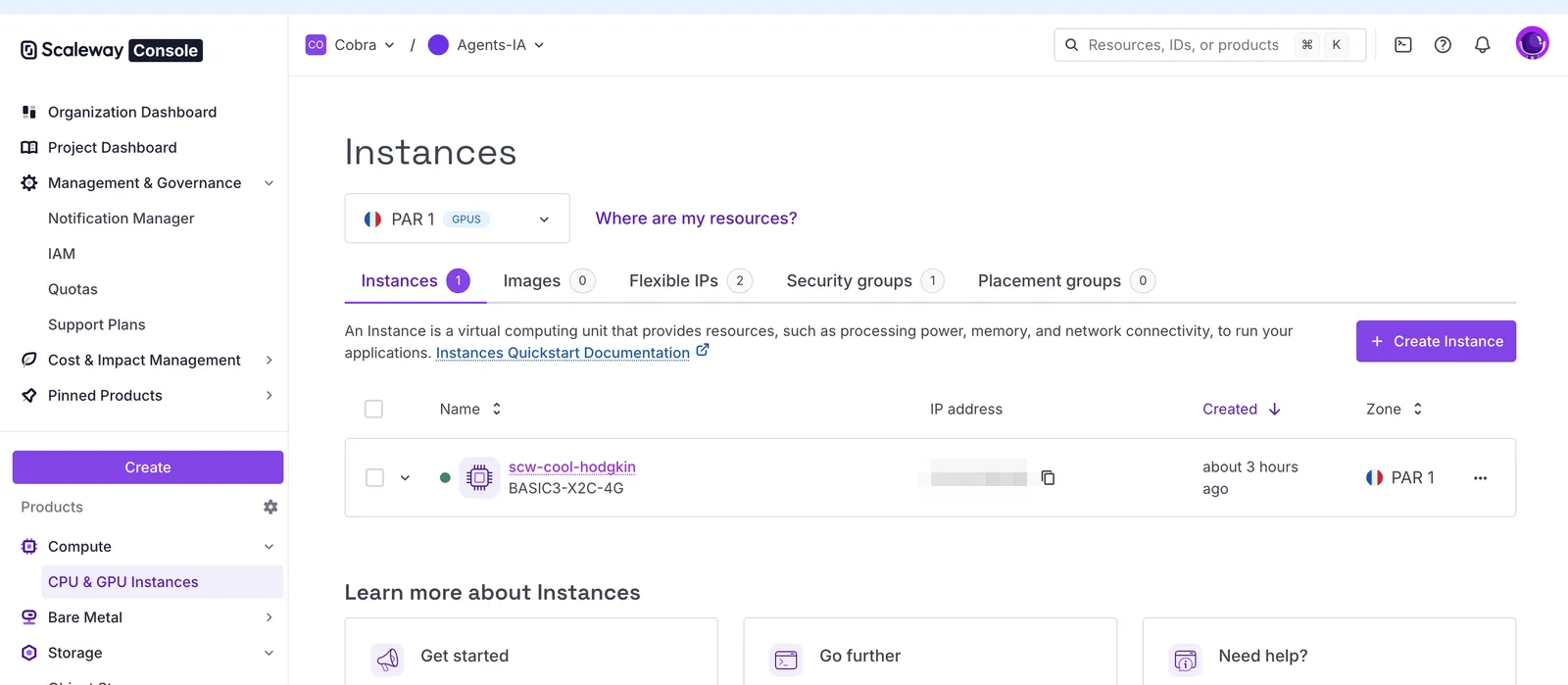Screen dimensions: 1568x685
Task: Copy the instance IP address
Action: pos(1048,478)
